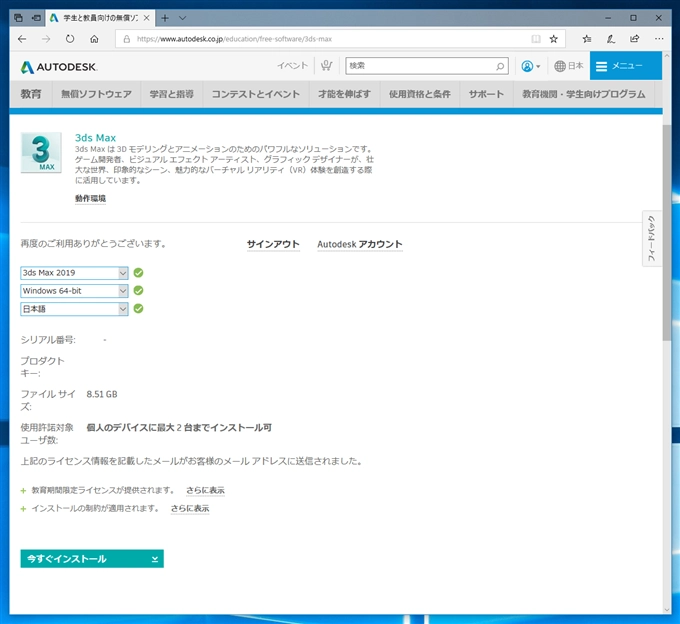Open the web notes pen icon

pos(611,39)
